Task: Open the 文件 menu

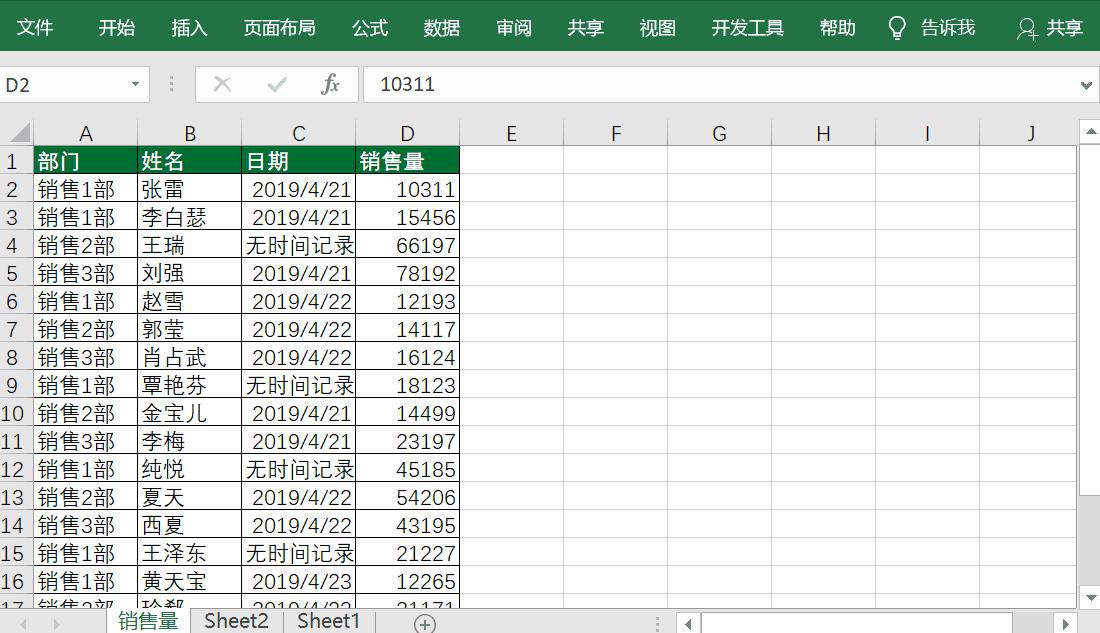Action: point(36,27)
